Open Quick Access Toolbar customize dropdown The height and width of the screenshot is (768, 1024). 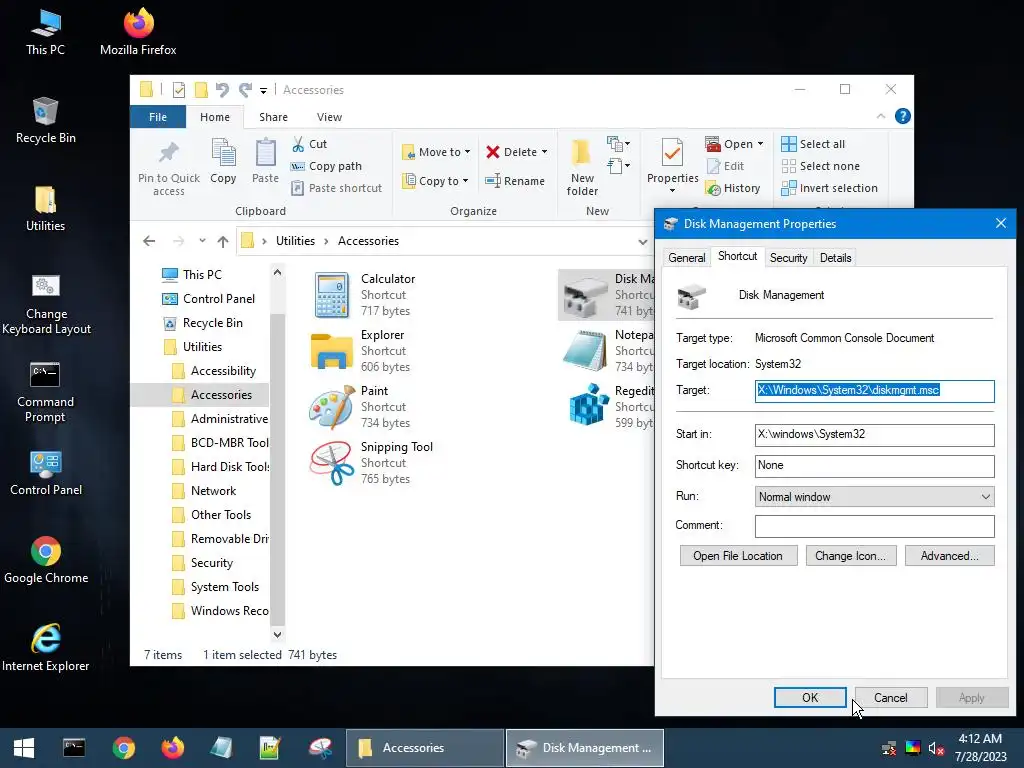263,90
